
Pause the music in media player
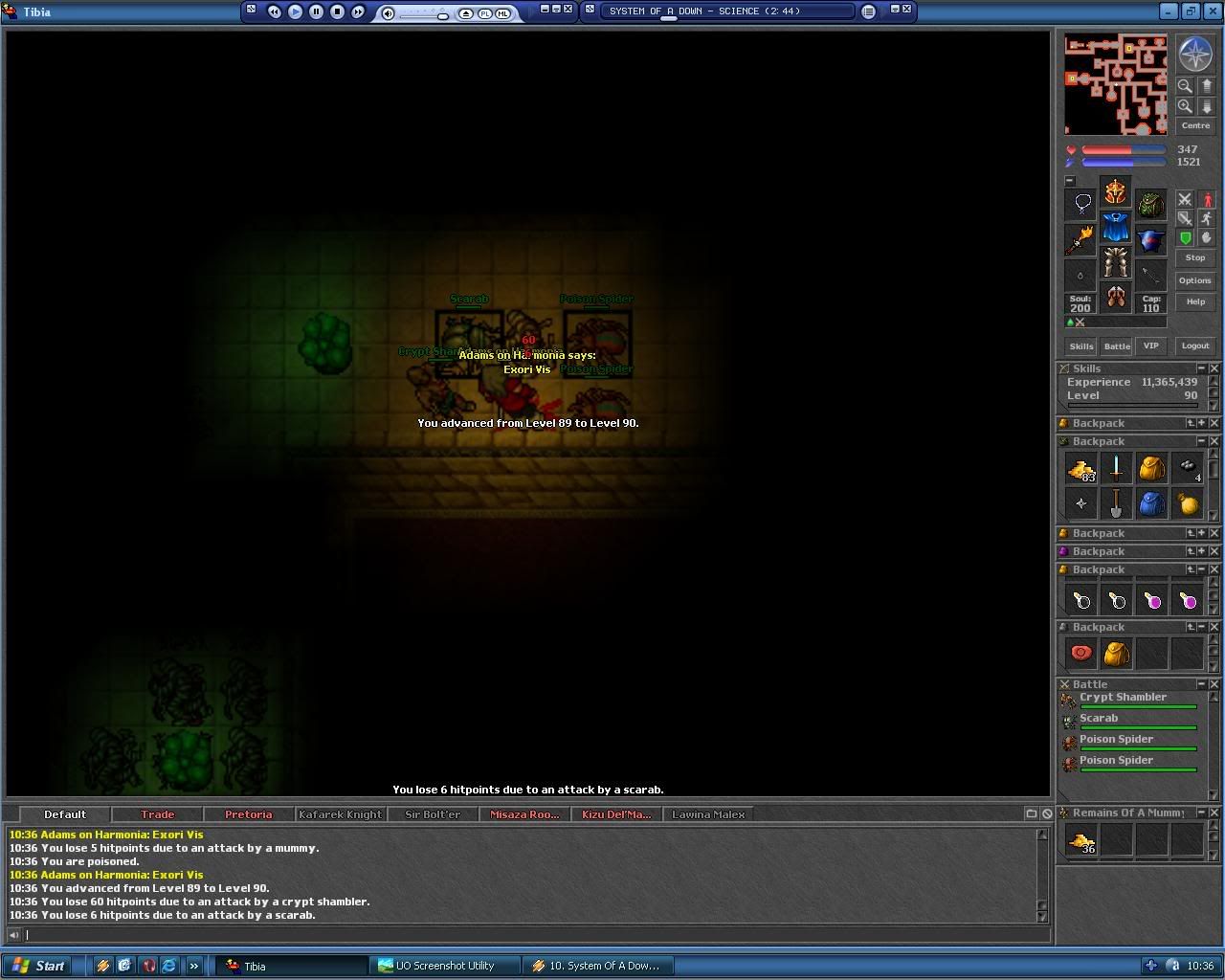click(x=316, y=11)
